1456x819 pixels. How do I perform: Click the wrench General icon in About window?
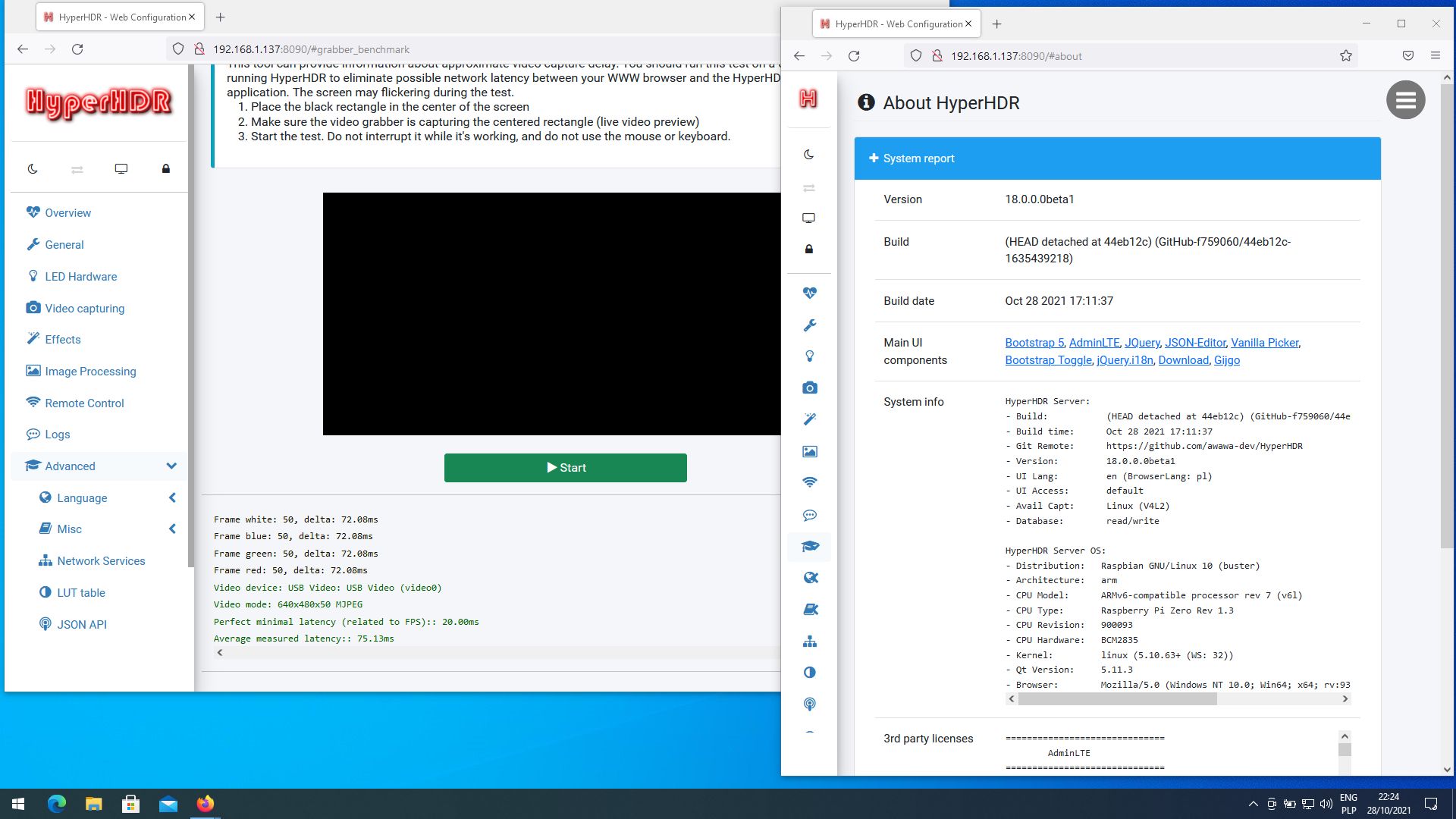pos(810,325)
